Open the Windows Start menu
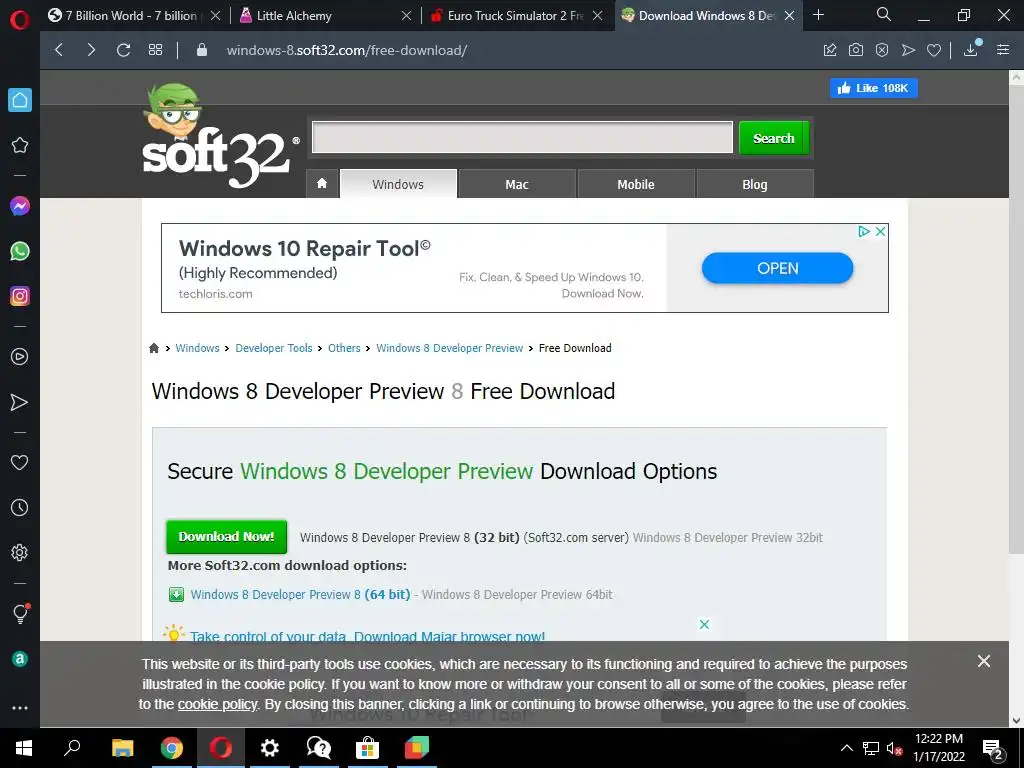 [24, 748]
